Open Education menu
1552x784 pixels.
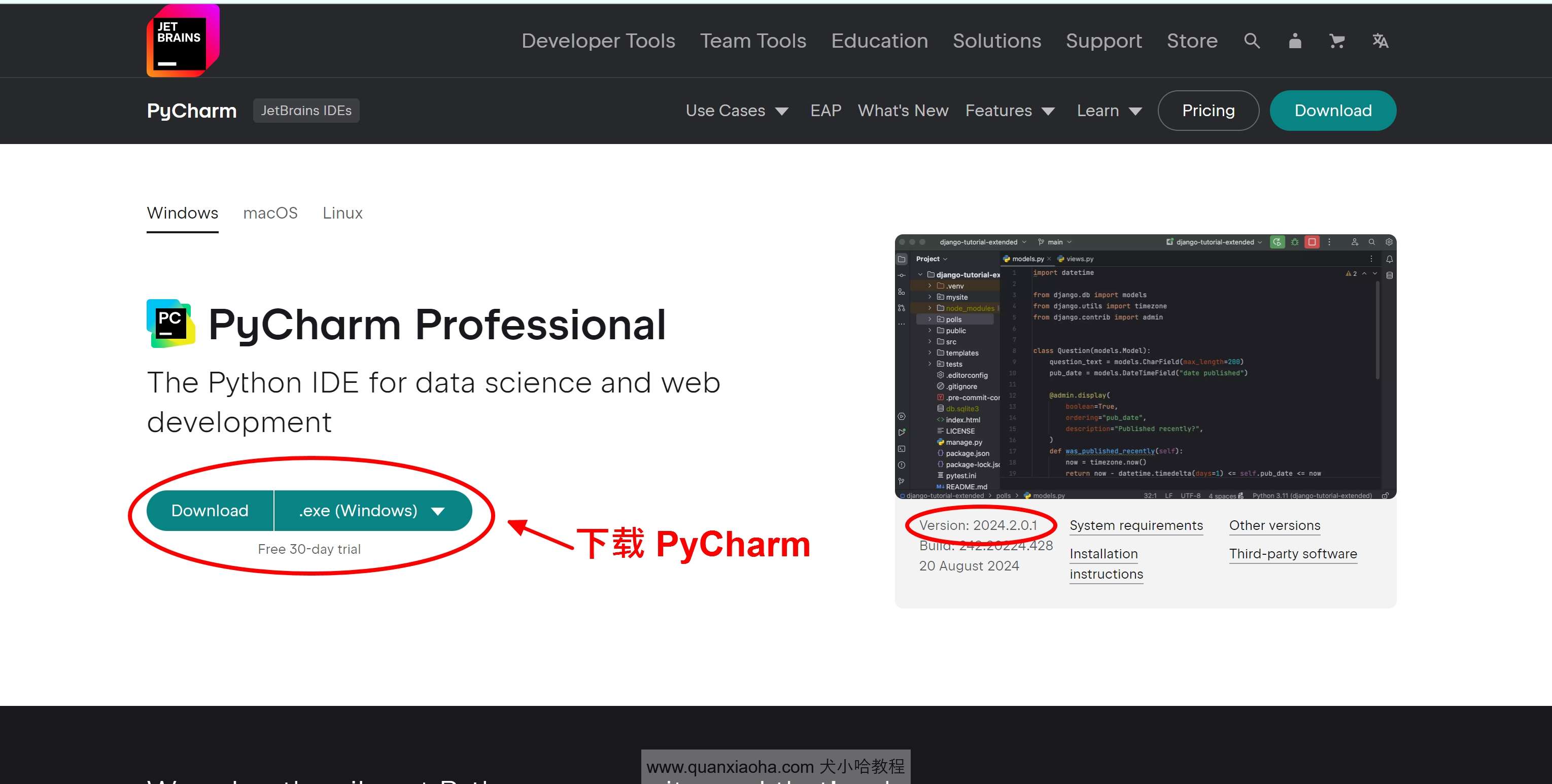click(880, 41)
